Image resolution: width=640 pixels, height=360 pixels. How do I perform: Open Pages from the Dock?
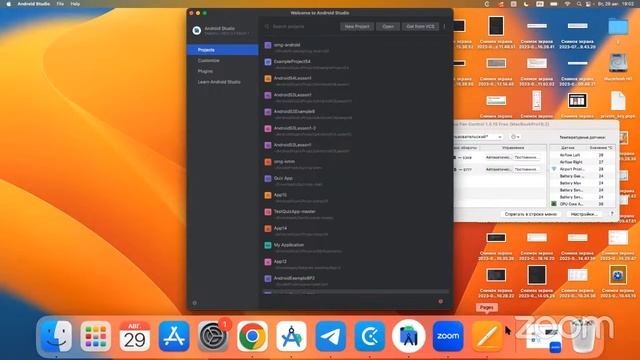[487, 336]
